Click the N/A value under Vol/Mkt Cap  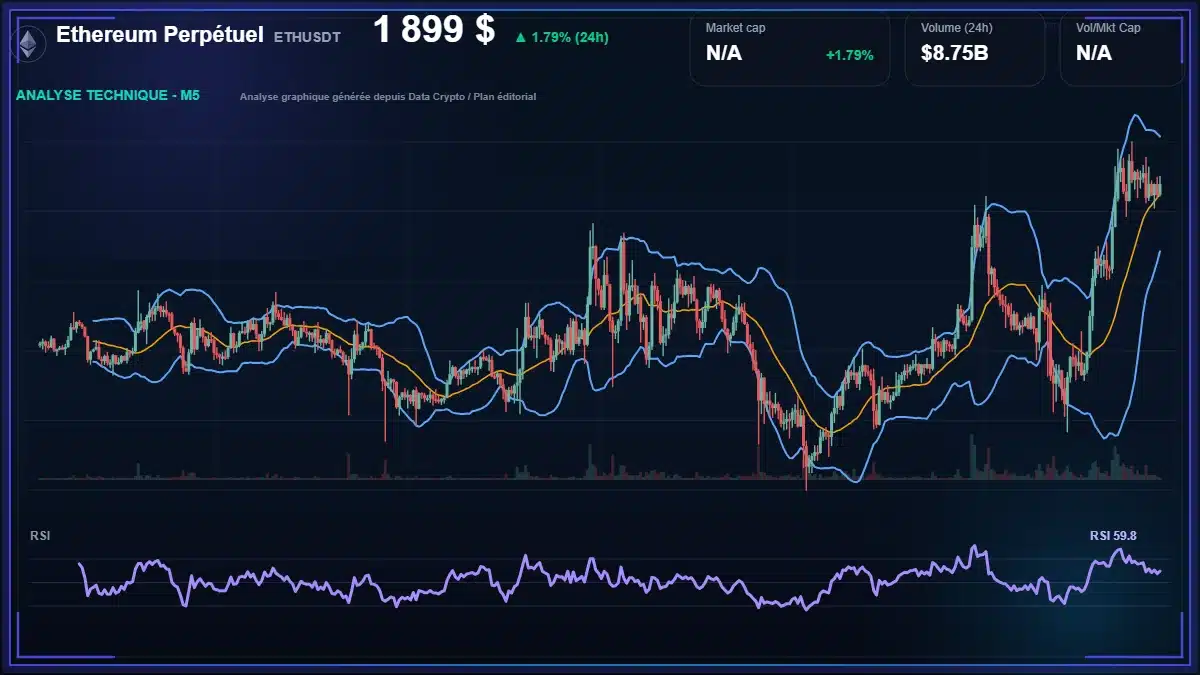coord(1094,53)
